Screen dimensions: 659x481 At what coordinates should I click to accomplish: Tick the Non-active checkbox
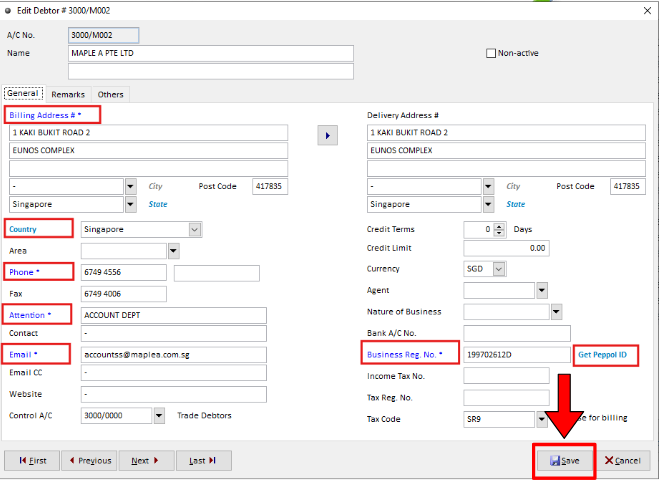point(490,53)
